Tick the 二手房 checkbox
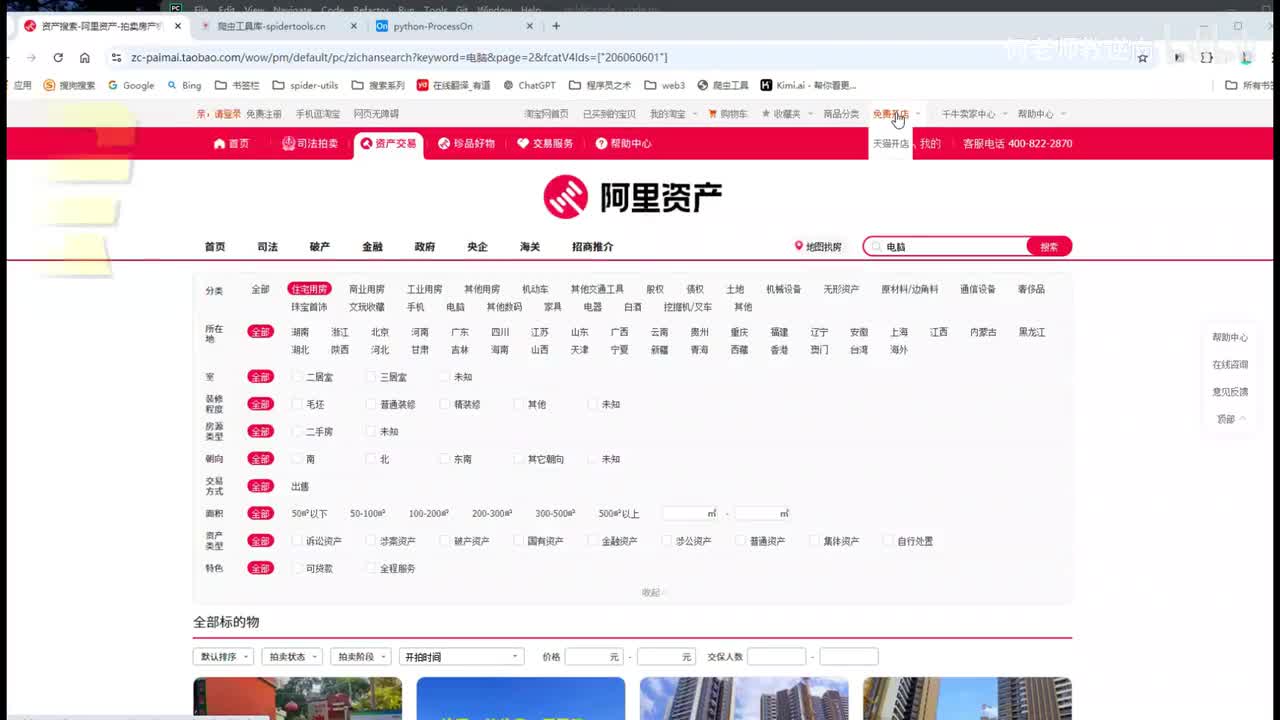The height and width of the screenshot is (720, 1280). click(297, 432)
